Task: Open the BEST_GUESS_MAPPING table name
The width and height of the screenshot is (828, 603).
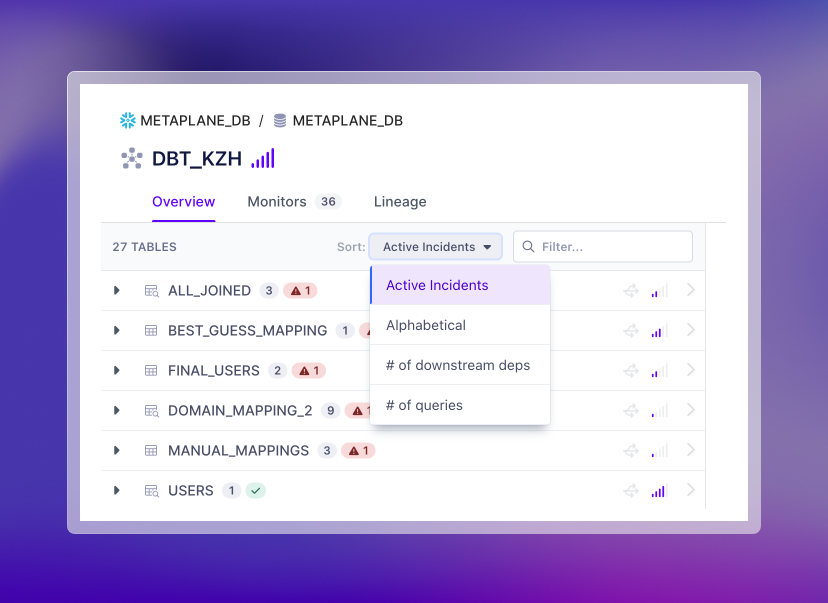Action: (247, 331)
